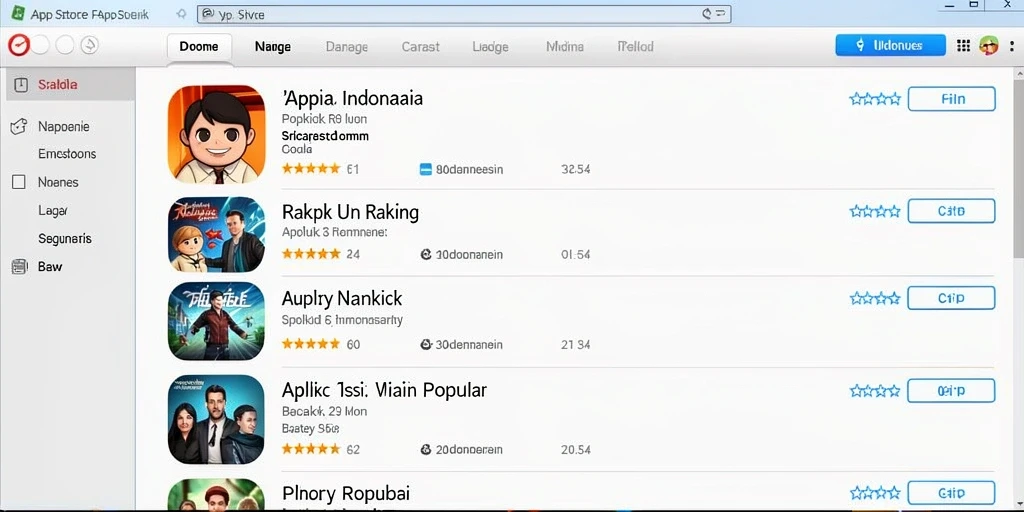
Task: Click get button for Plnory Ropubai
Action: click(952, 492)
